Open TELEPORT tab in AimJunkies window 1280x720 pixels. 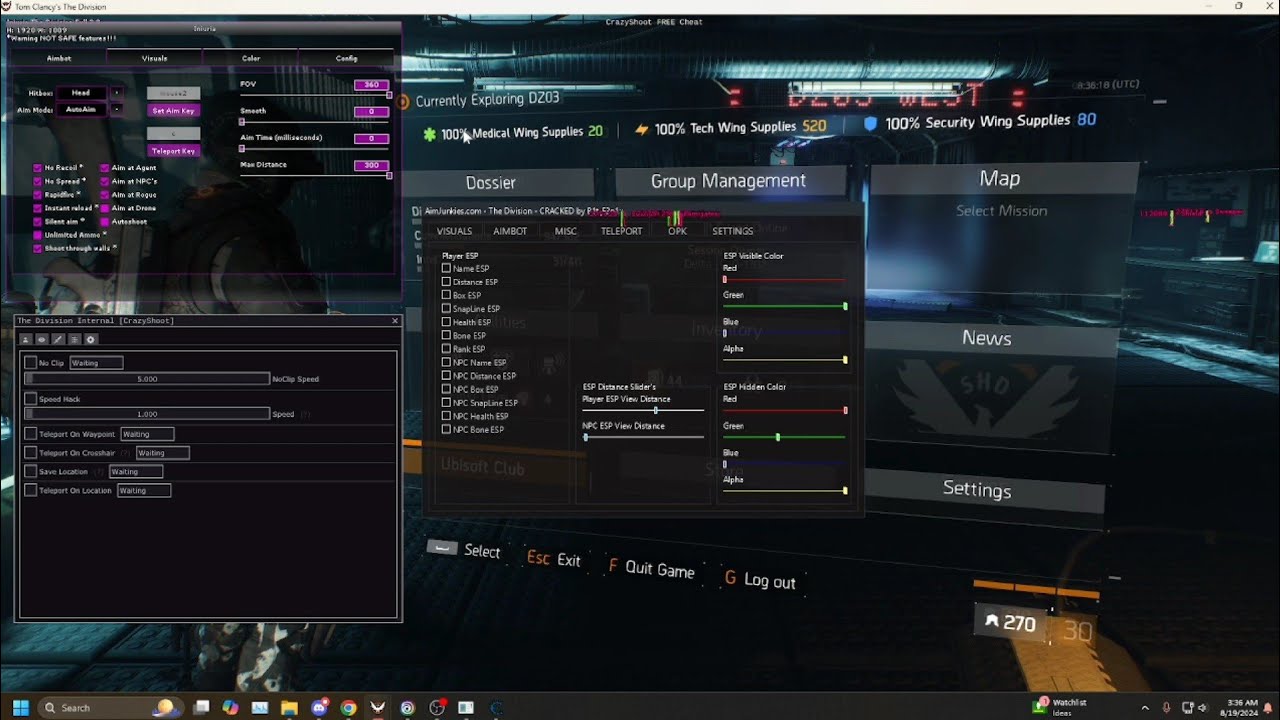click(621, 231)
